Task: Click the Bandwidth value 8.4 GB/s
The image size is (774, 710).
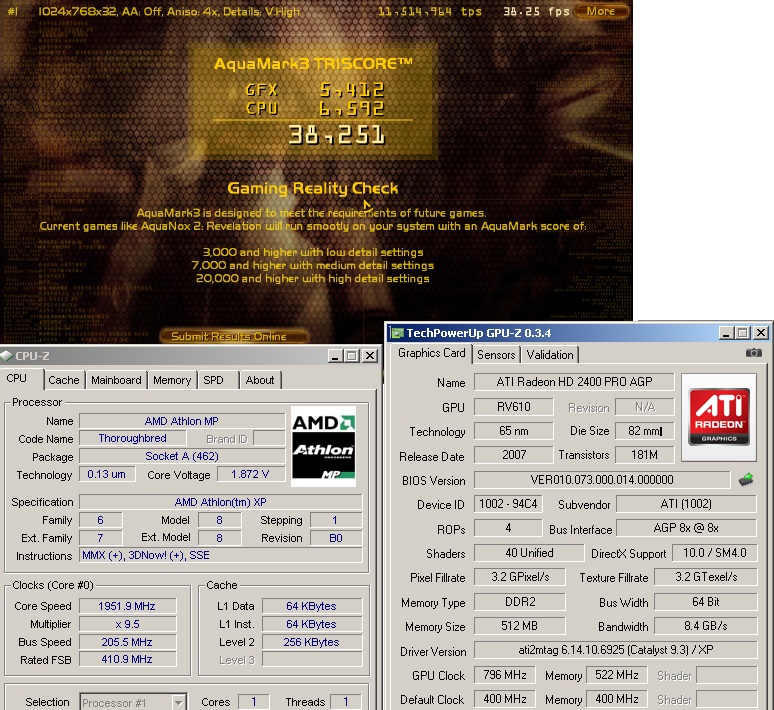Action: tap(706, 626)
